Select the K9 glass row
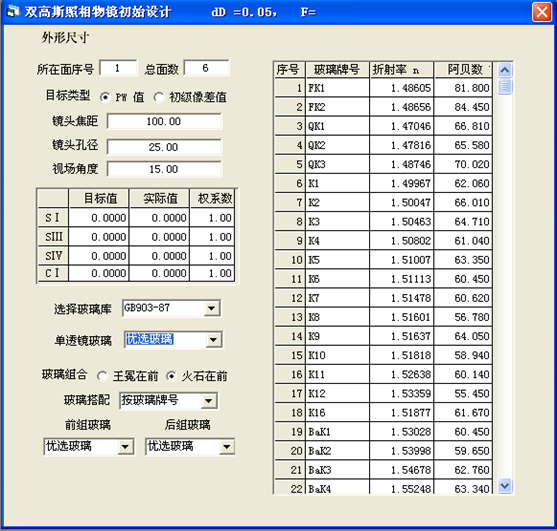Viewport: 557px width, 531px height. tap(384, 336)
